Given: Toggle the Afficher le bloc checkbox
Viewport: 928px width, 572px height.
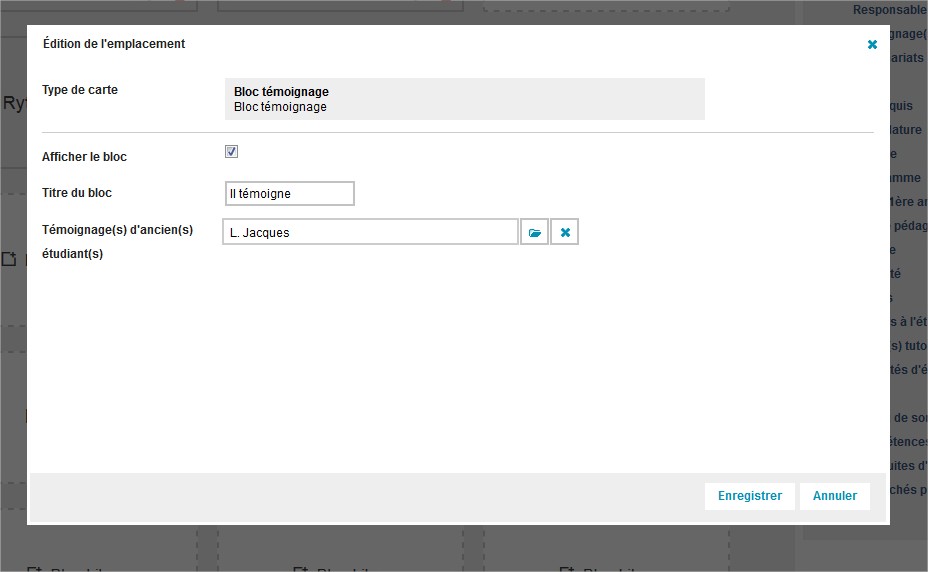Looking at the screenshot, I should [231, 152].
